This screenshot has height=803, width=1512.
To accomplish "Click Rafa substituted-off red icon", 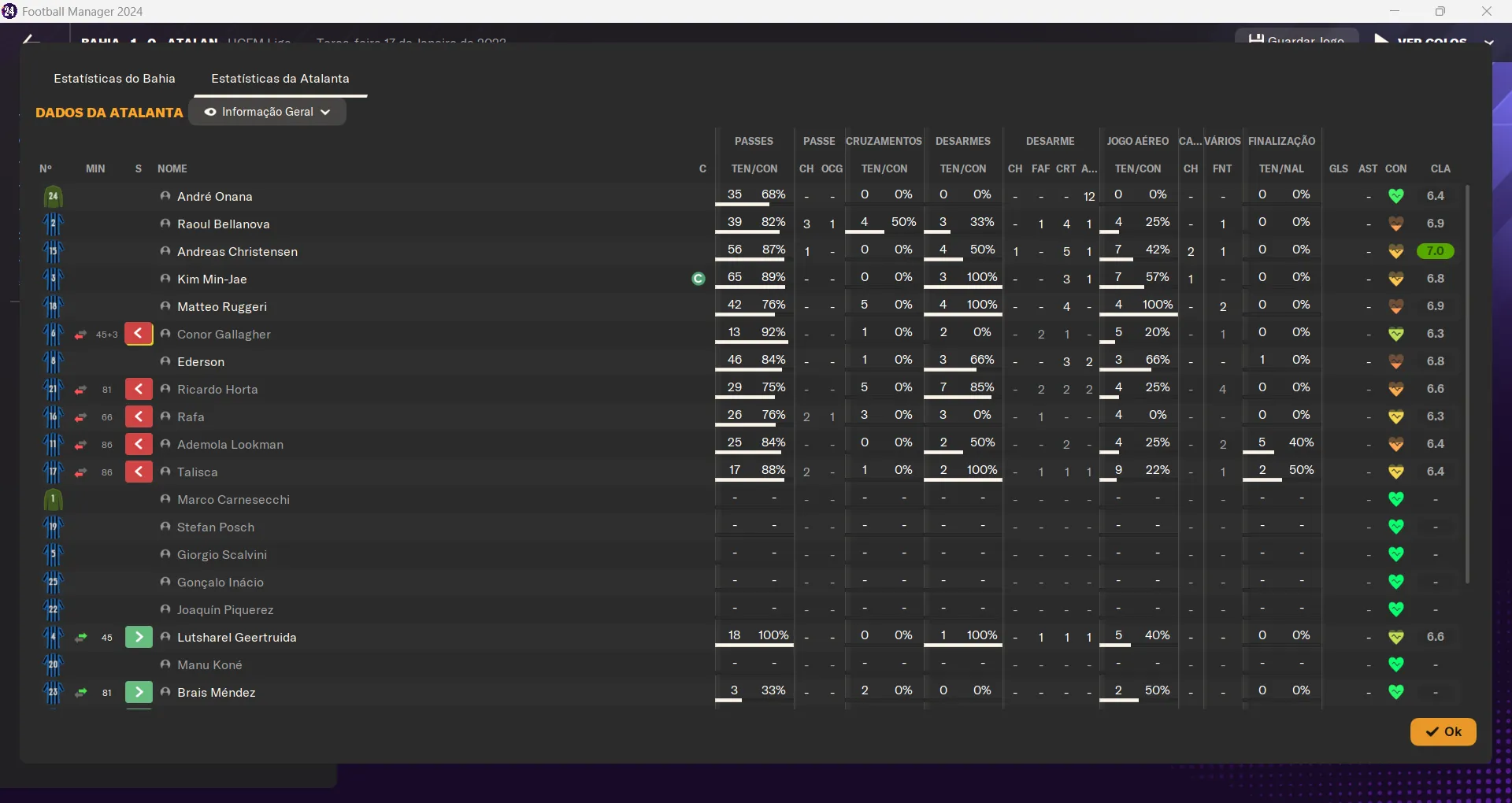I will click(x=139, y=416).
